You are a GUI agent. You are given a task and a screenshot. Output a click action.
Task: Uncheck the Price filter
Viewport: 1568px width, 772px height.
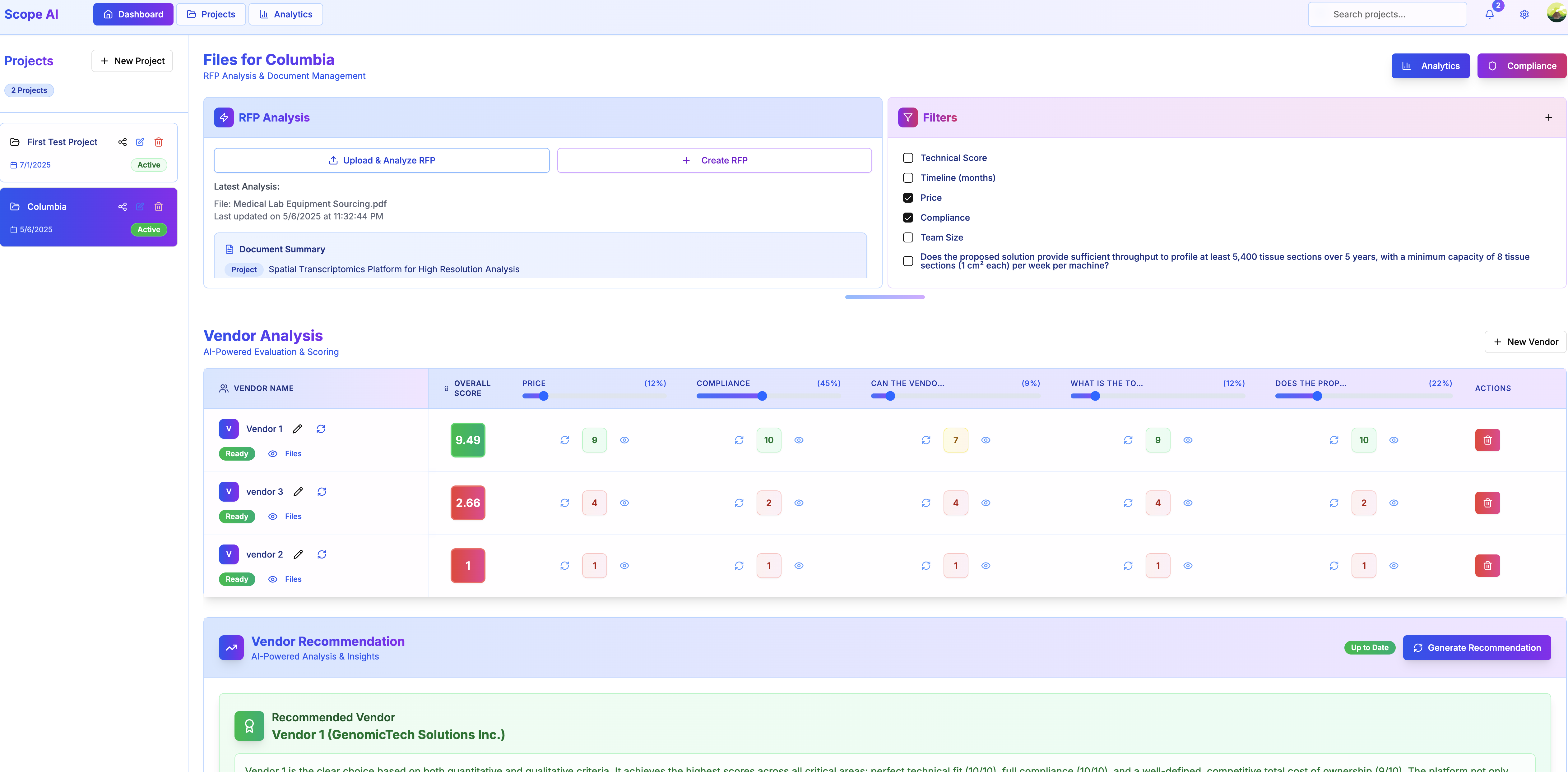(907, 198)
